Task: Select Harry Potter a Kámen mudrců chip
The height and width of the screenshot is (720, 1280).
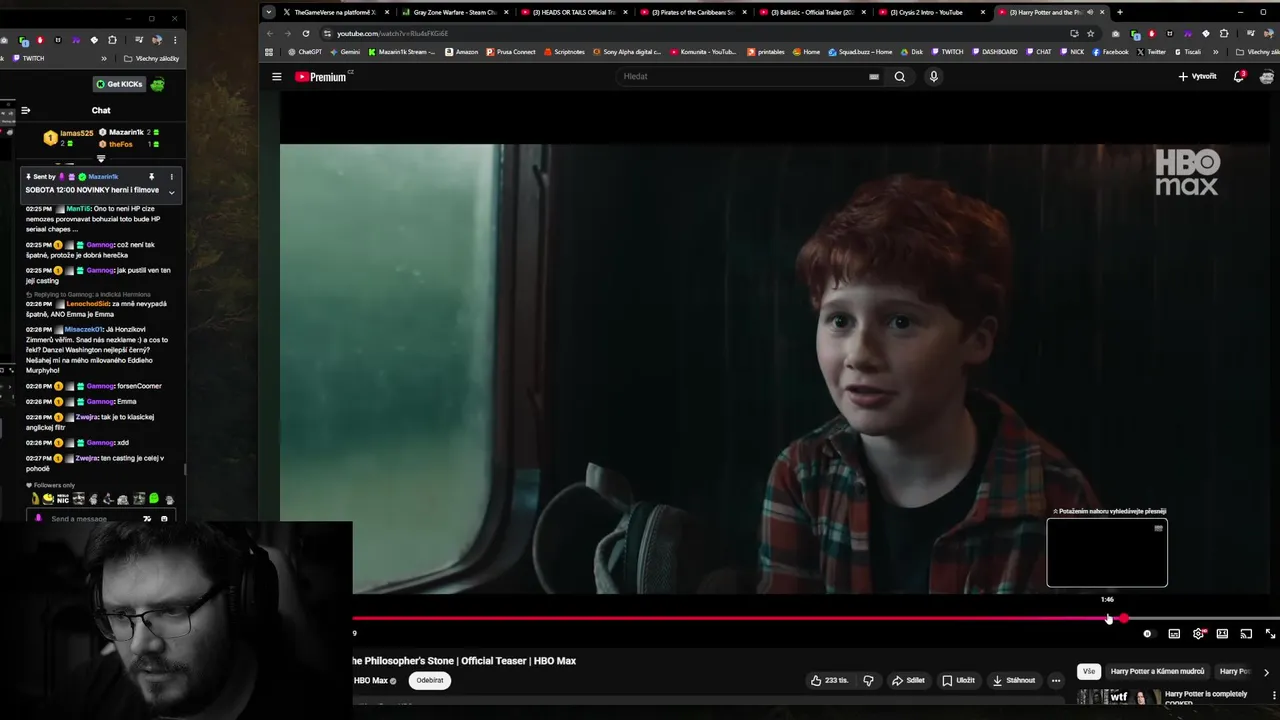Action: tap(1157, 671)
